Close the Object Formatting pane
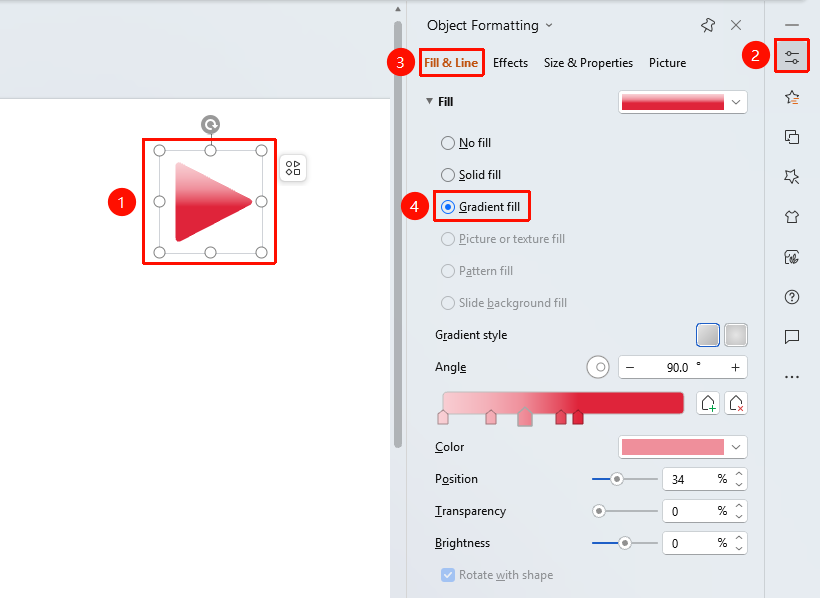 point(736,25)
